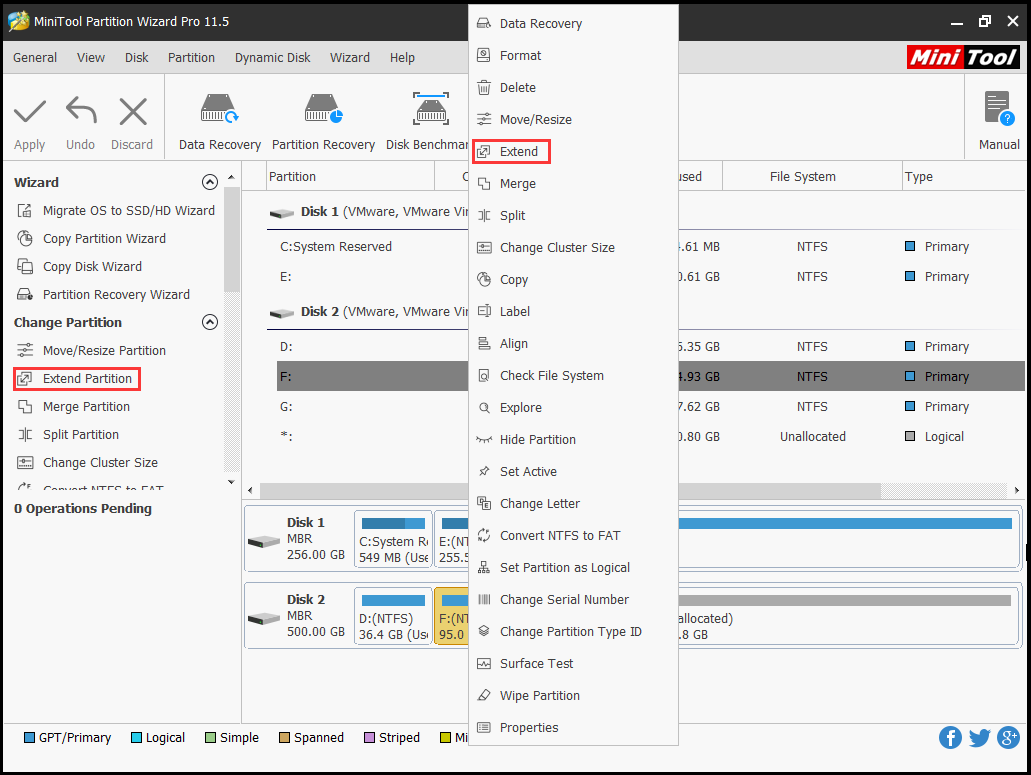
Task: Open the Dynamic Disk menu
Action: 273,57
